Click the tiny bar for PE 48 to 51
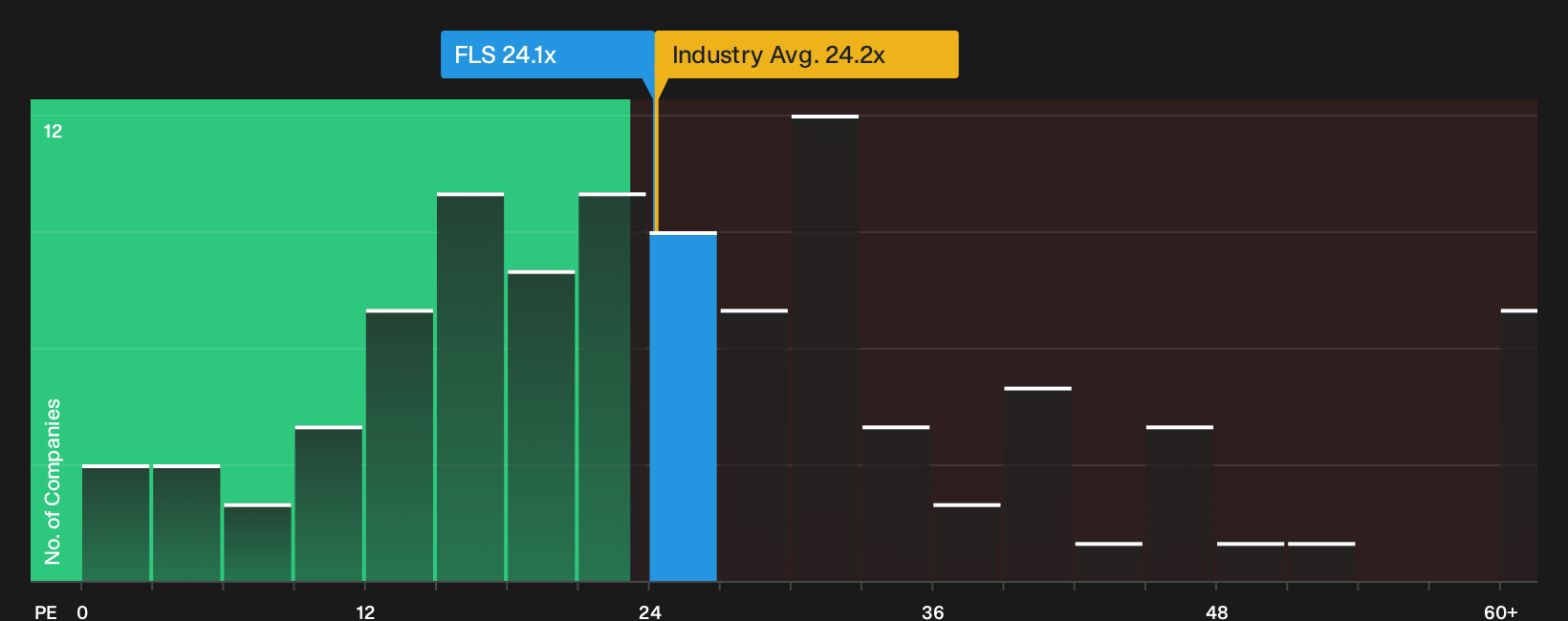The image size is (1568, 621). click(x=1251, y=562)
